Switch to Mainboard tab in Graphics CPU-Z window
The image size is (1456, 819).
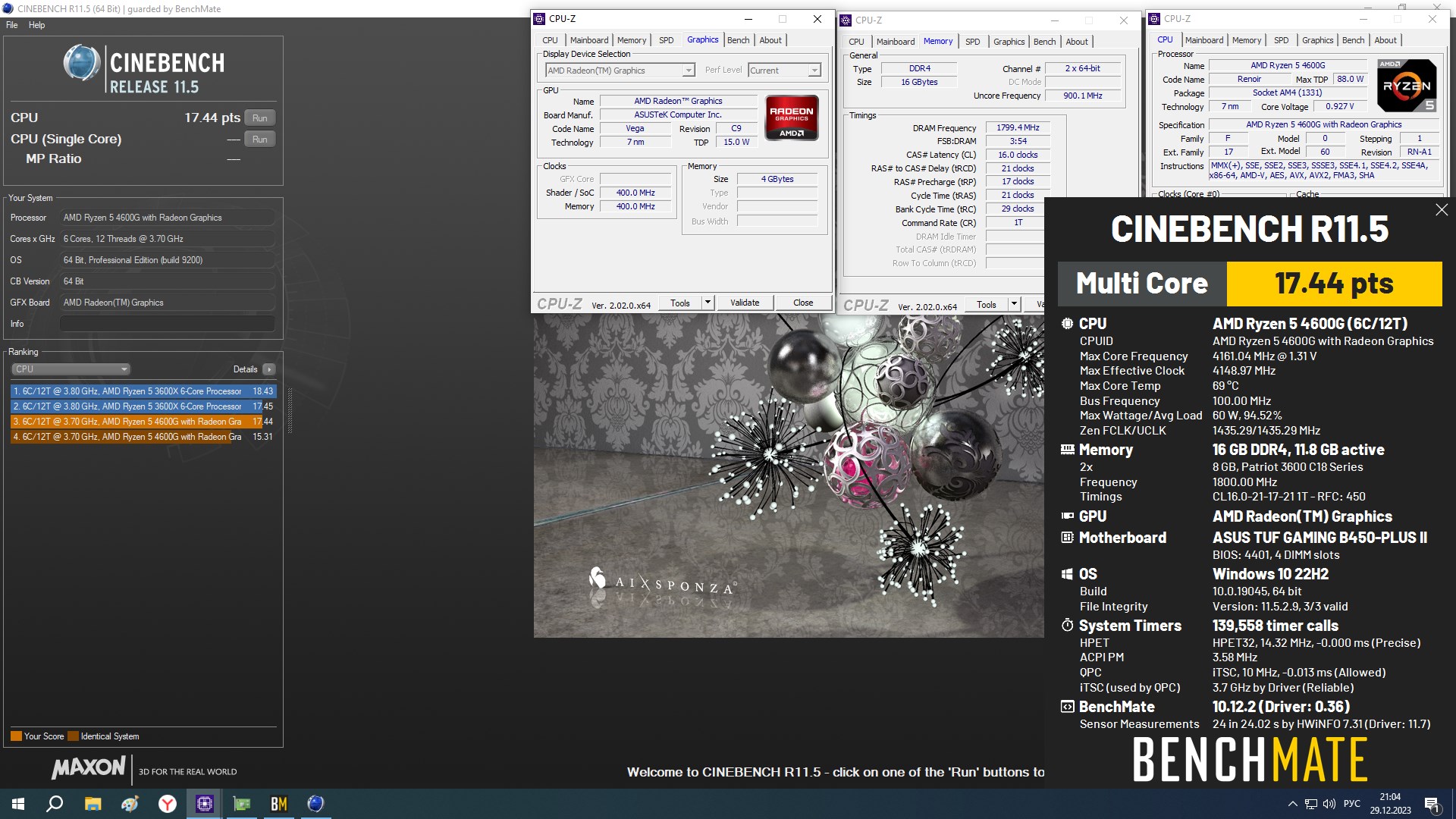[x=589, y=40]
